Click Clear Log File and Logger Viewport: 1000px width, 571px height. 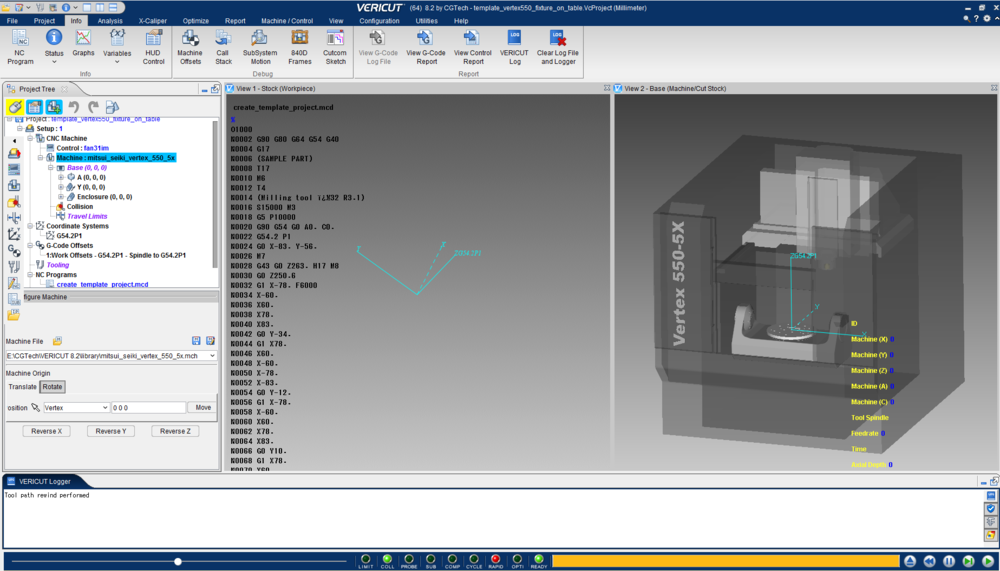pos(557,47)
